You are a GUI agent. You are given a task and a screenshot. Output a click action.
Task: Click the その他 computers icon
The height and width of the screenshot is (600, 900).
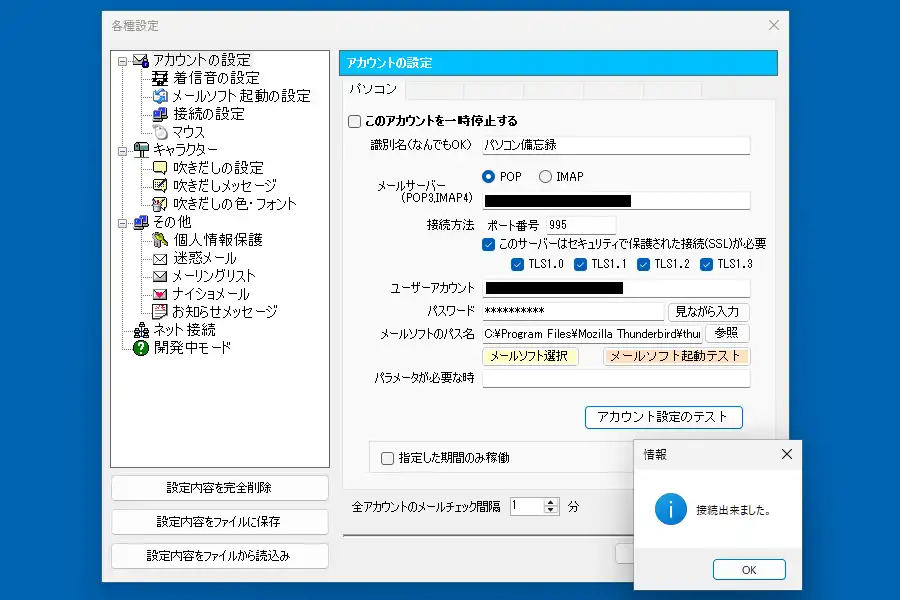141,222
